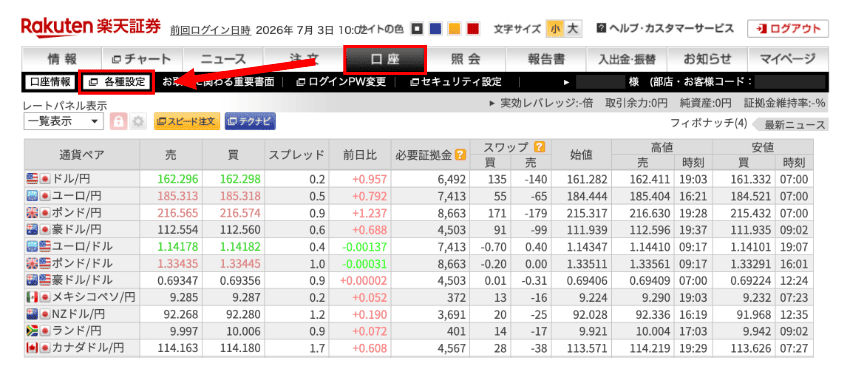Open the 口座 tab
This screenshot has width=850, height=372.
[385, 59]
